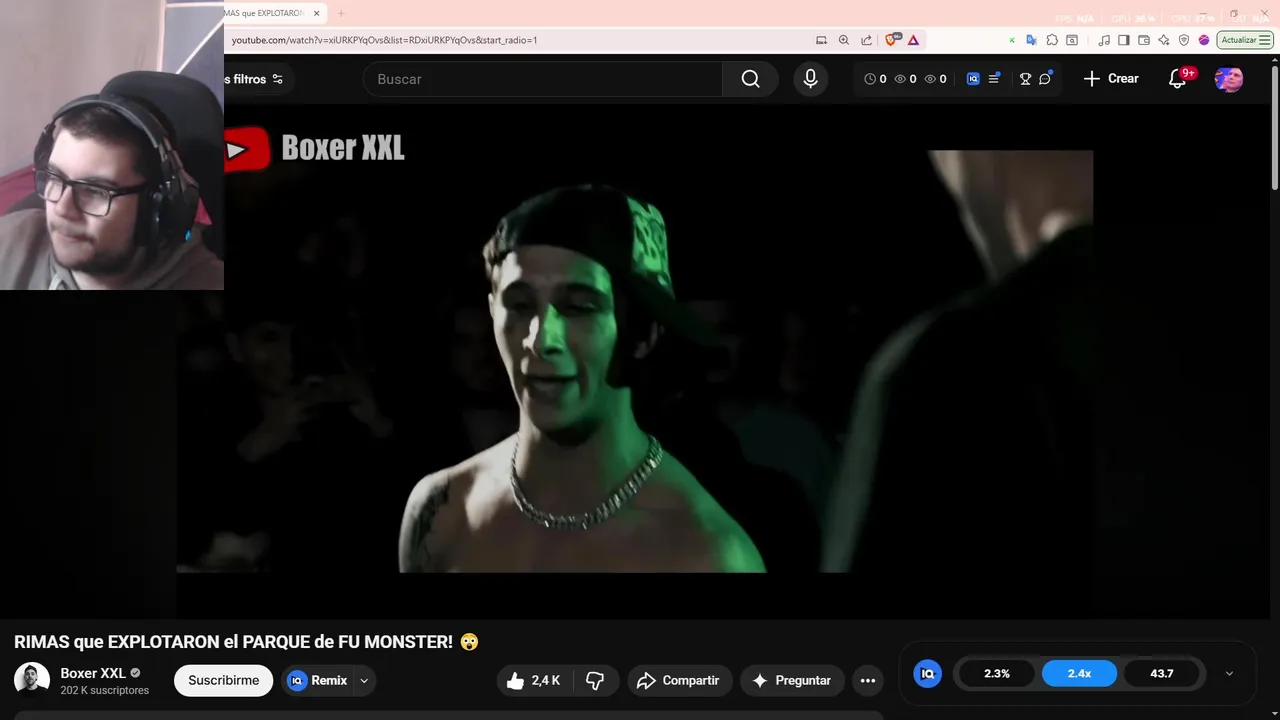Toggle the browser sidebar panel icon

click(1124, 40)
